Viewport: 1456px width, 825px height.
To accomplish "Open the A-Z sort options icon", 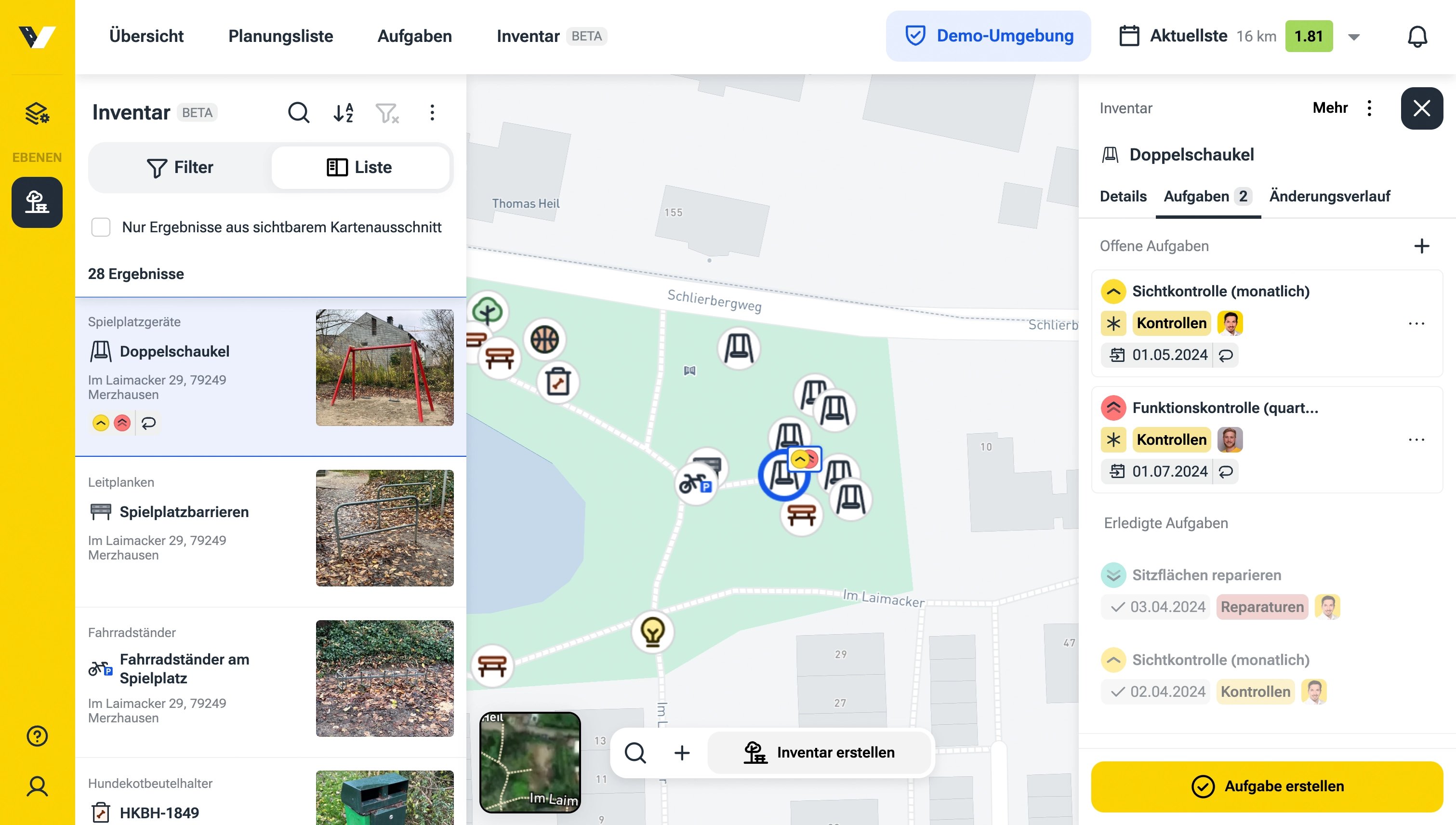I will [344, 112].
